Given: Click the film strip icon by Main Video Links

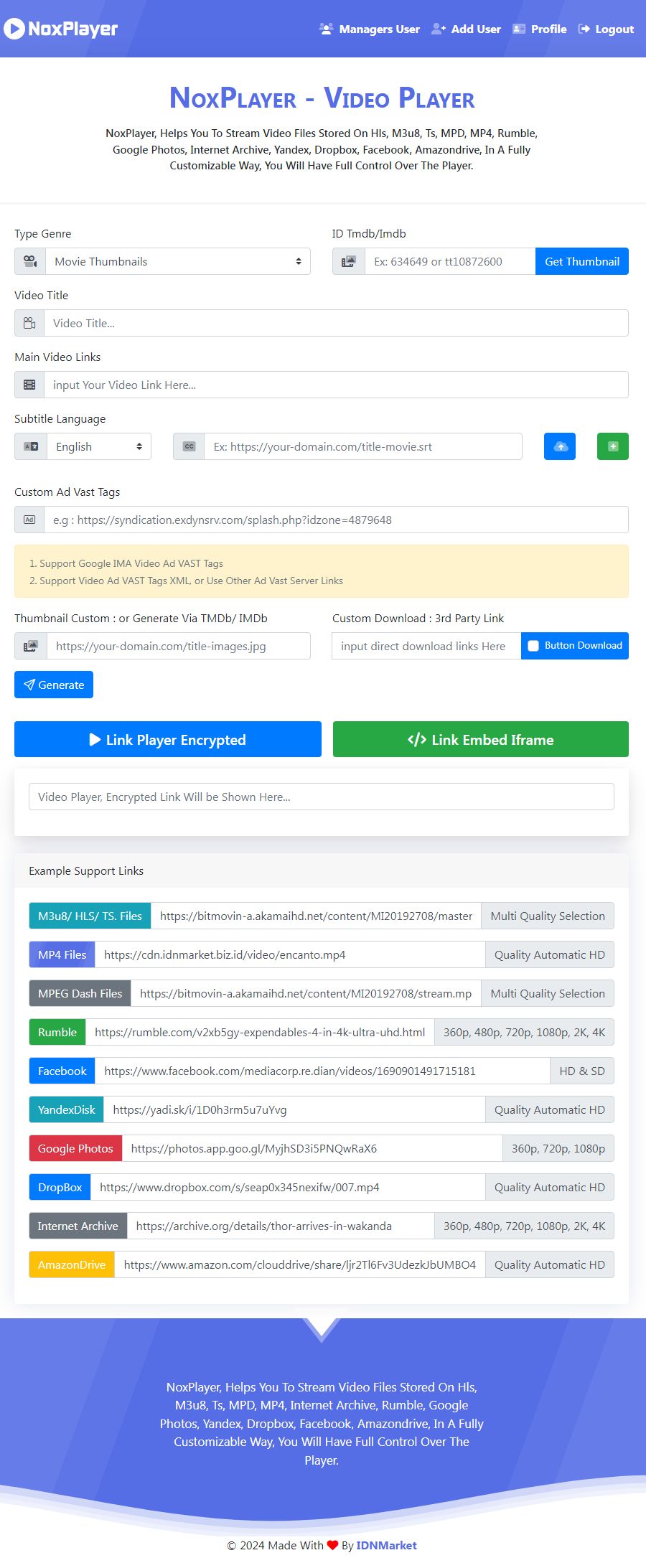Looking at the screenshot, I should point(29,385).
